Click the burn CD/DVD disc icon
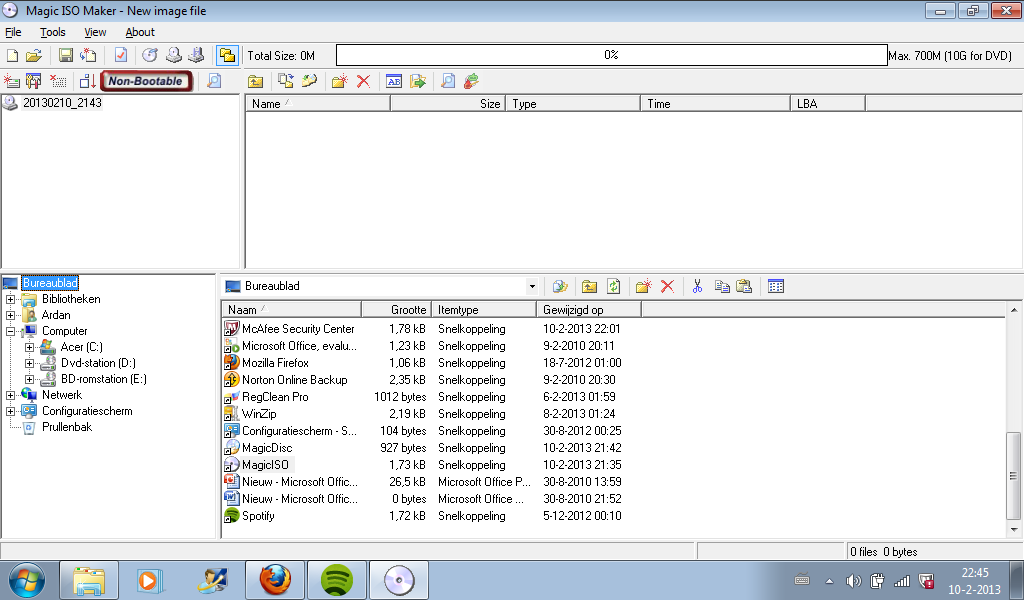 [150, 55]
